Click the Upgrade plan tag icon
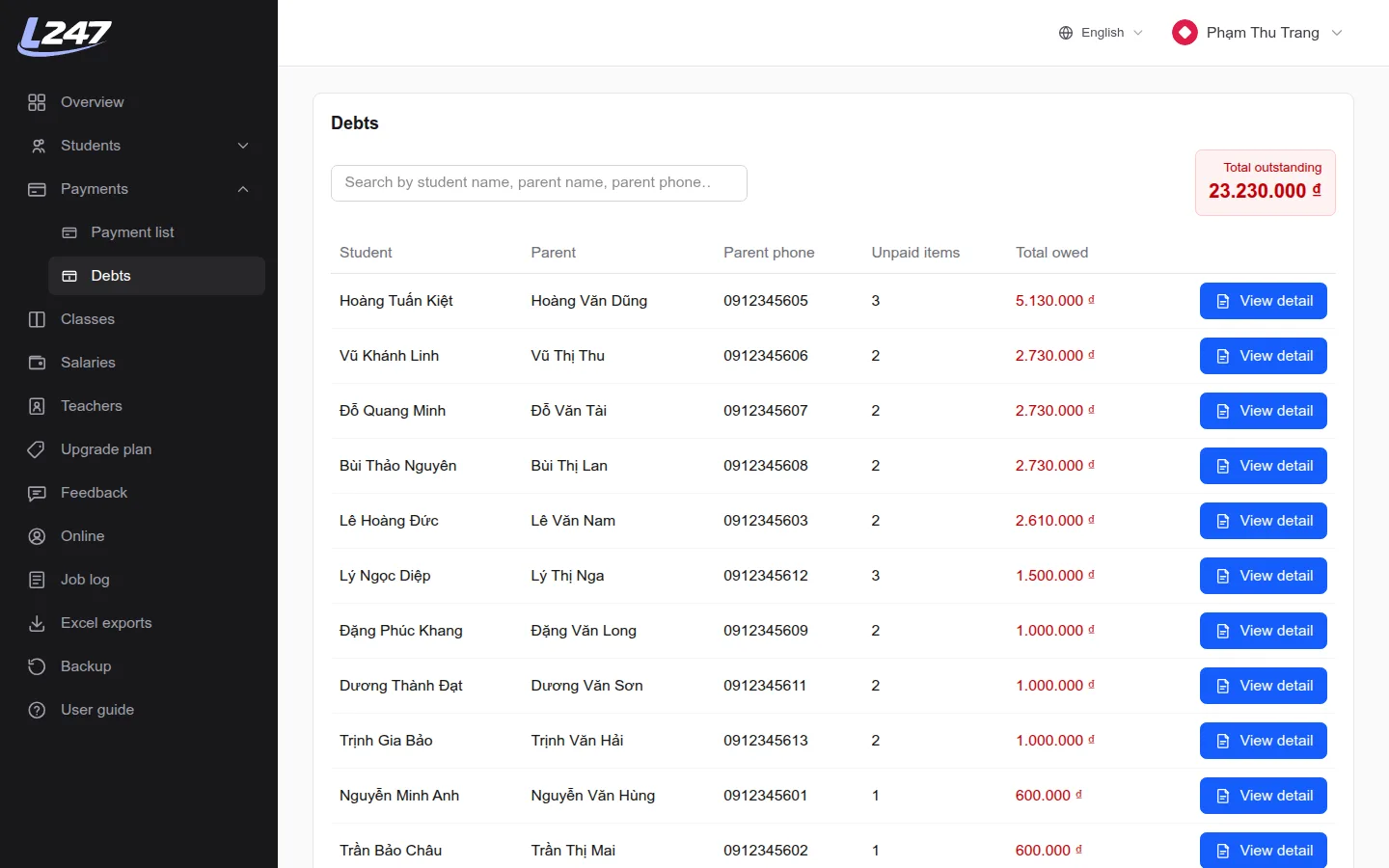The width and height of the screenshot is (1389, 868). 37,449
